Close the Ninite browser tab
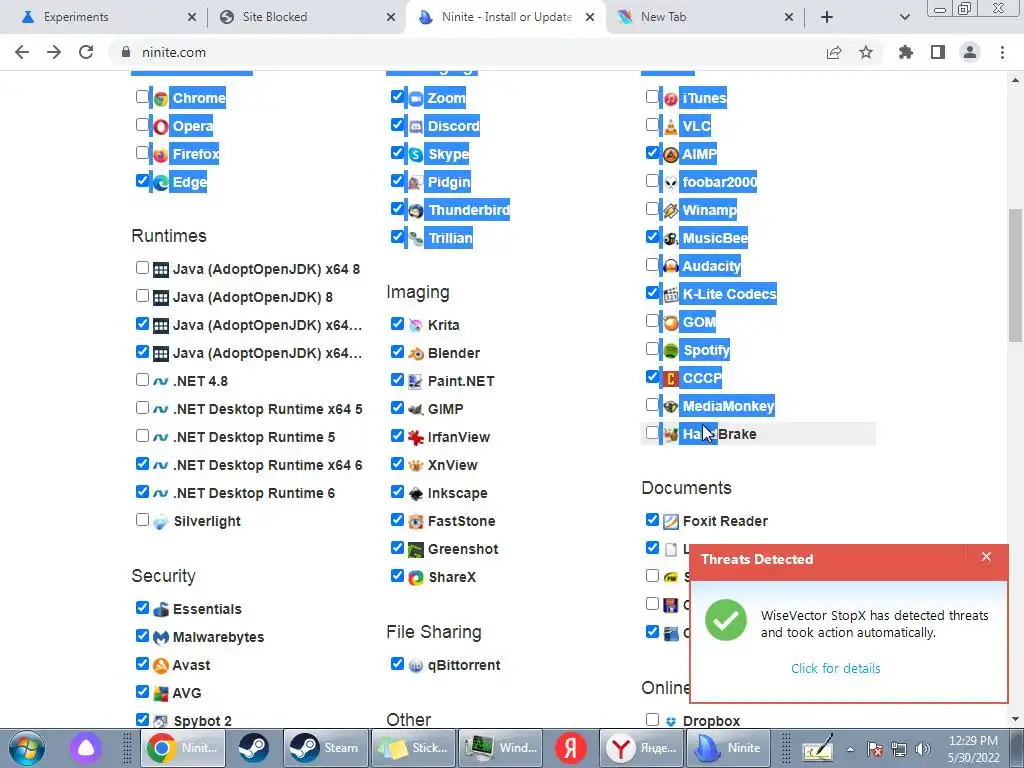1024x768 pixels. click(590, 17)
